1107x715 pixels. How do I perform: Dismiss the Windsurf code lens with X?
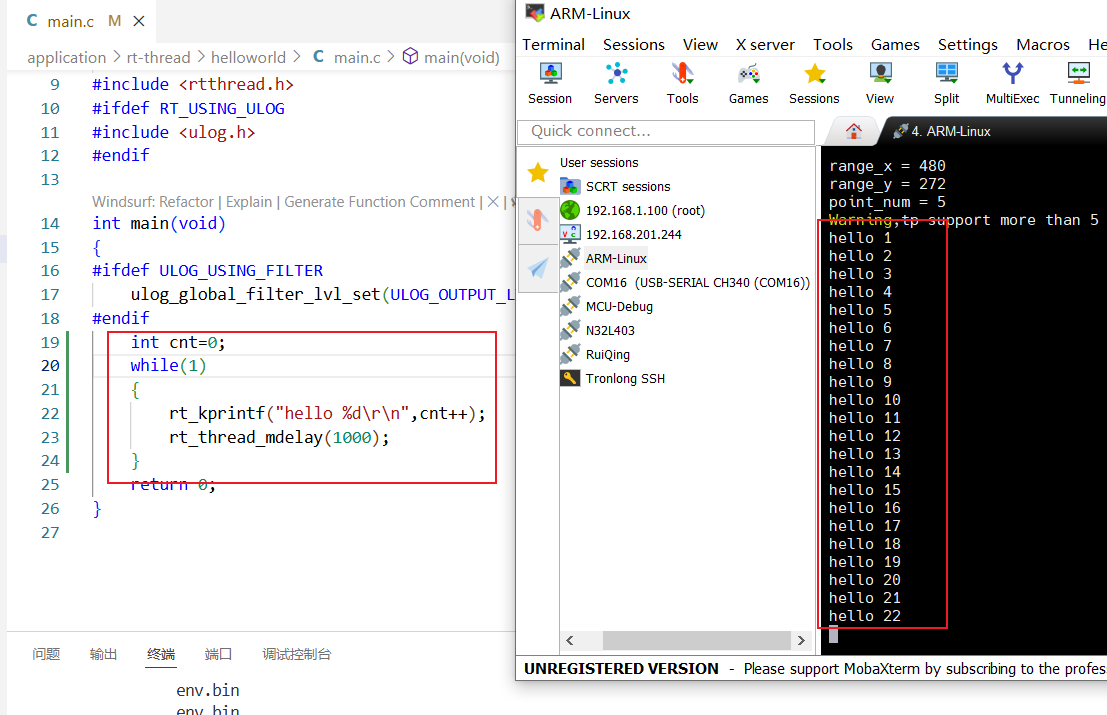[493, 202]
